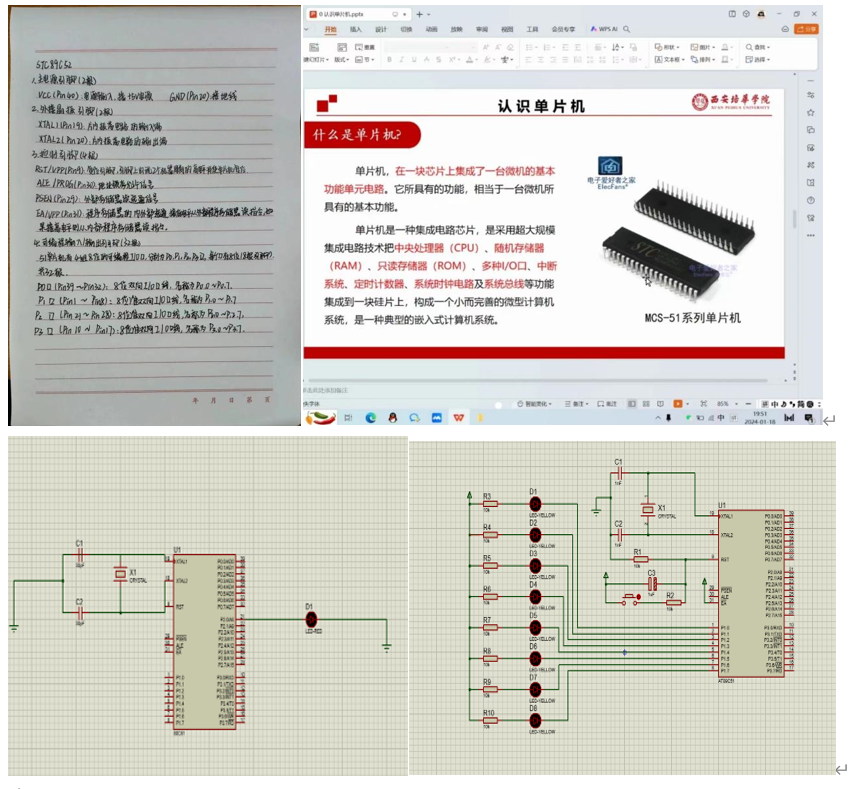Viewport: 848px width, 789px height.
Task: Open the QQ penguin icon in taskbar
Action: [x=392, y=417]
